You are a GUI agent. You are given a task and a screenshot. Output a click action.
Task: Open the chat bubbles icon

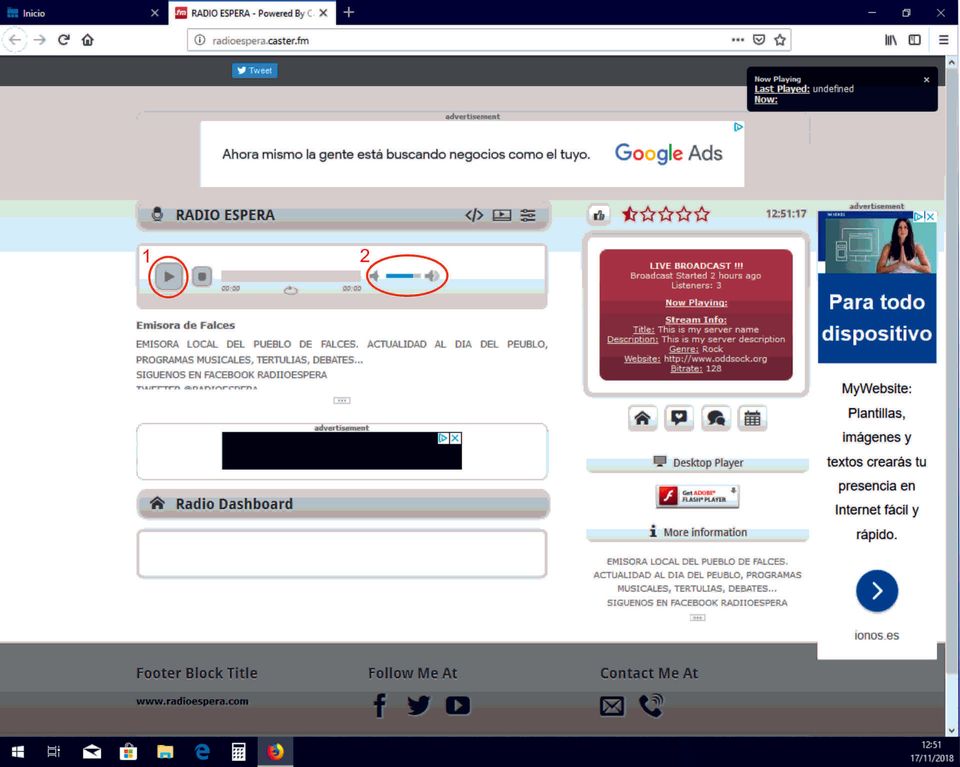coord(716,419)
